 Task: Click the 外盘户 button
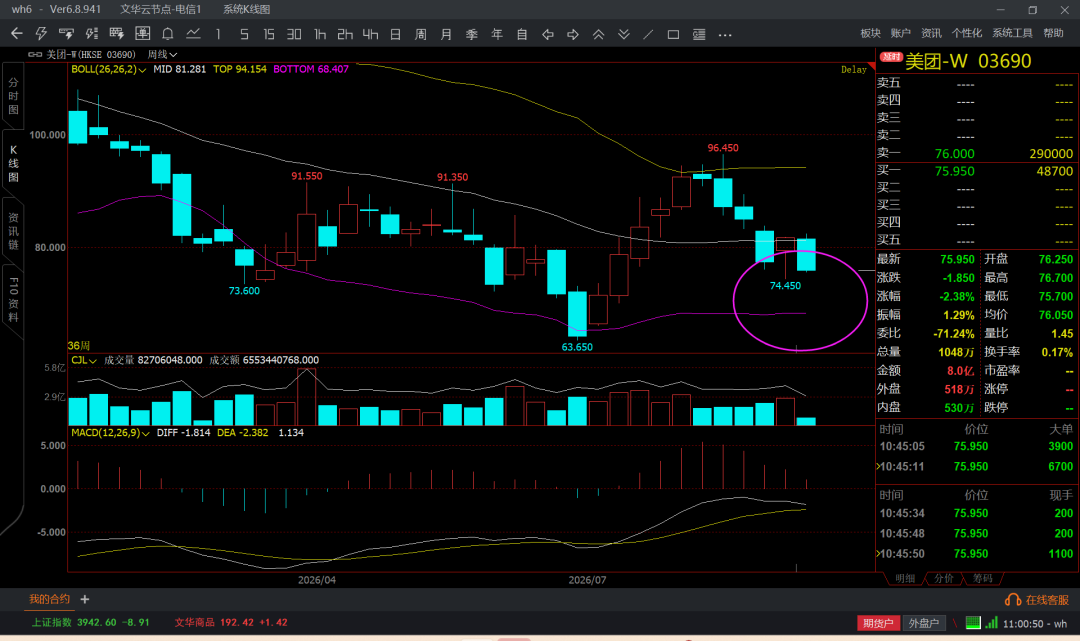(x=924, y=623)
